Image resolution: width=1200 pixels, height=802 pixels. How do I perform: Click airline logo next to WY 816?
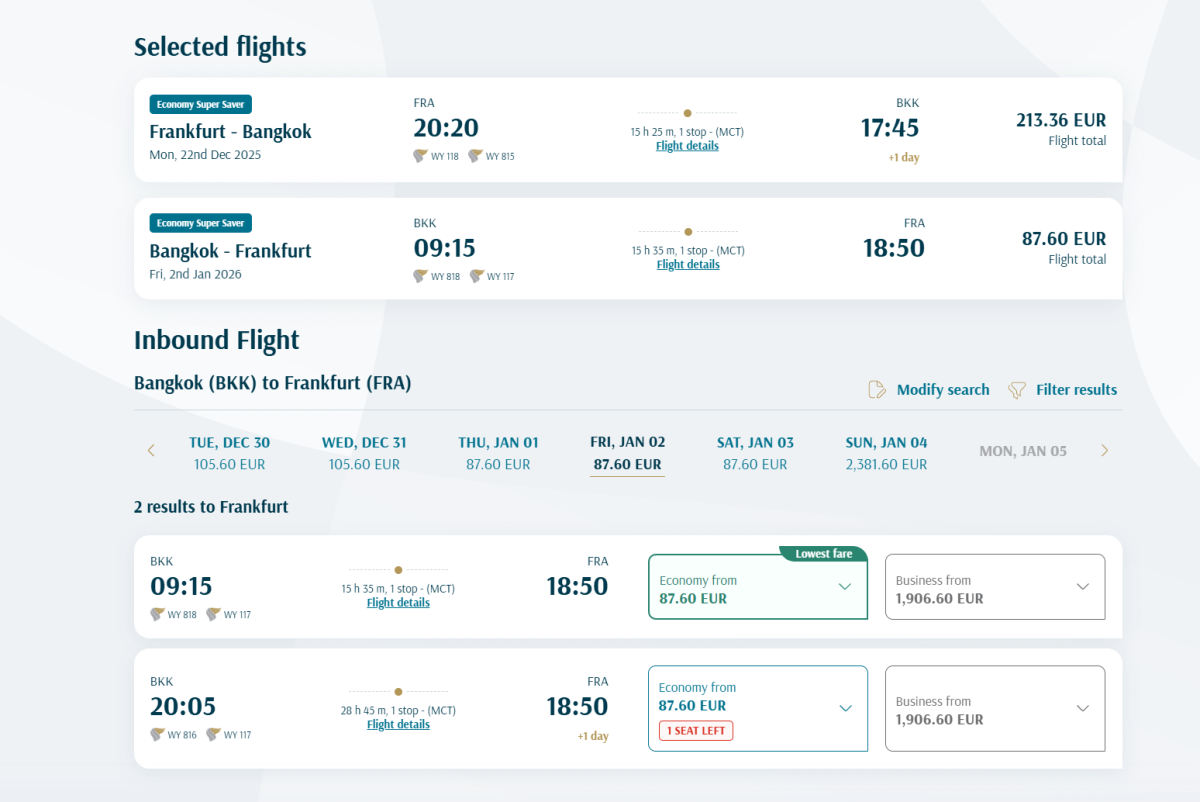pos(157,734)
